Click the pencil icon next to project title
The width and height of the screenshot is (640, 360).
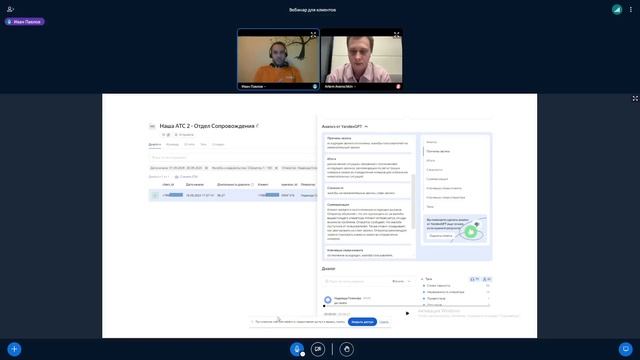(258, 126)
